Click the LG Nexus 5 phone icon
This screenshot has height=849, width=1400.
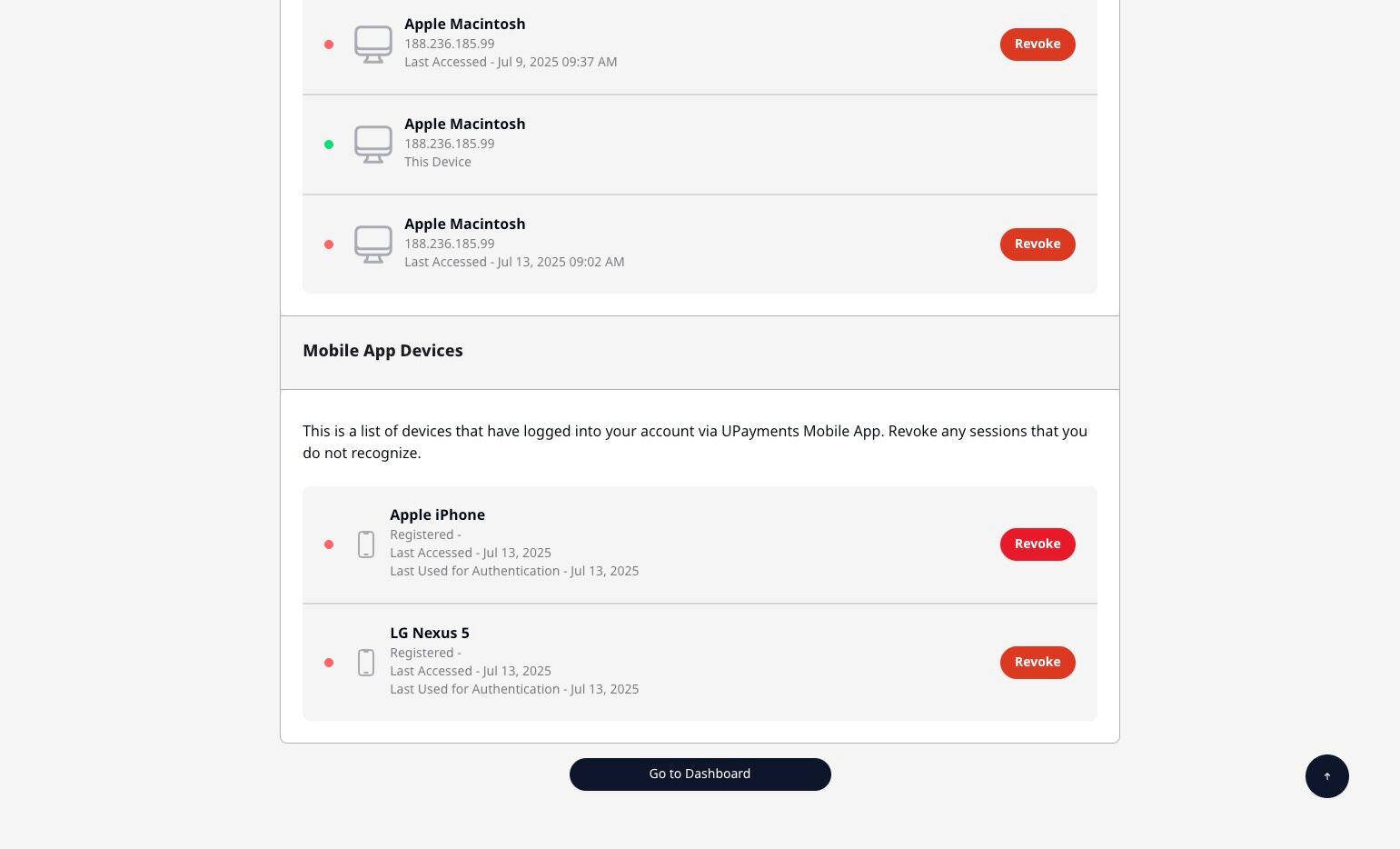tap(366, 663)
